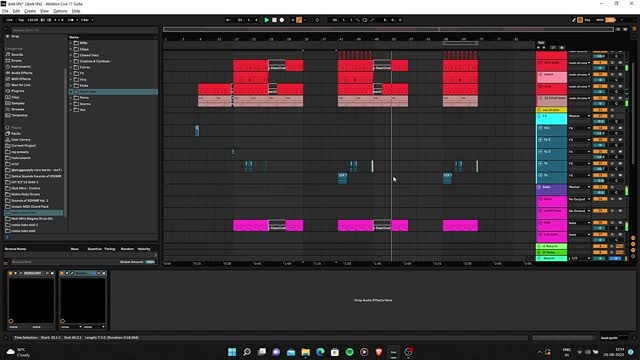Open File Explorer from taskbar
This screenshot has height=360, width=640.
(x=306, y=352)
